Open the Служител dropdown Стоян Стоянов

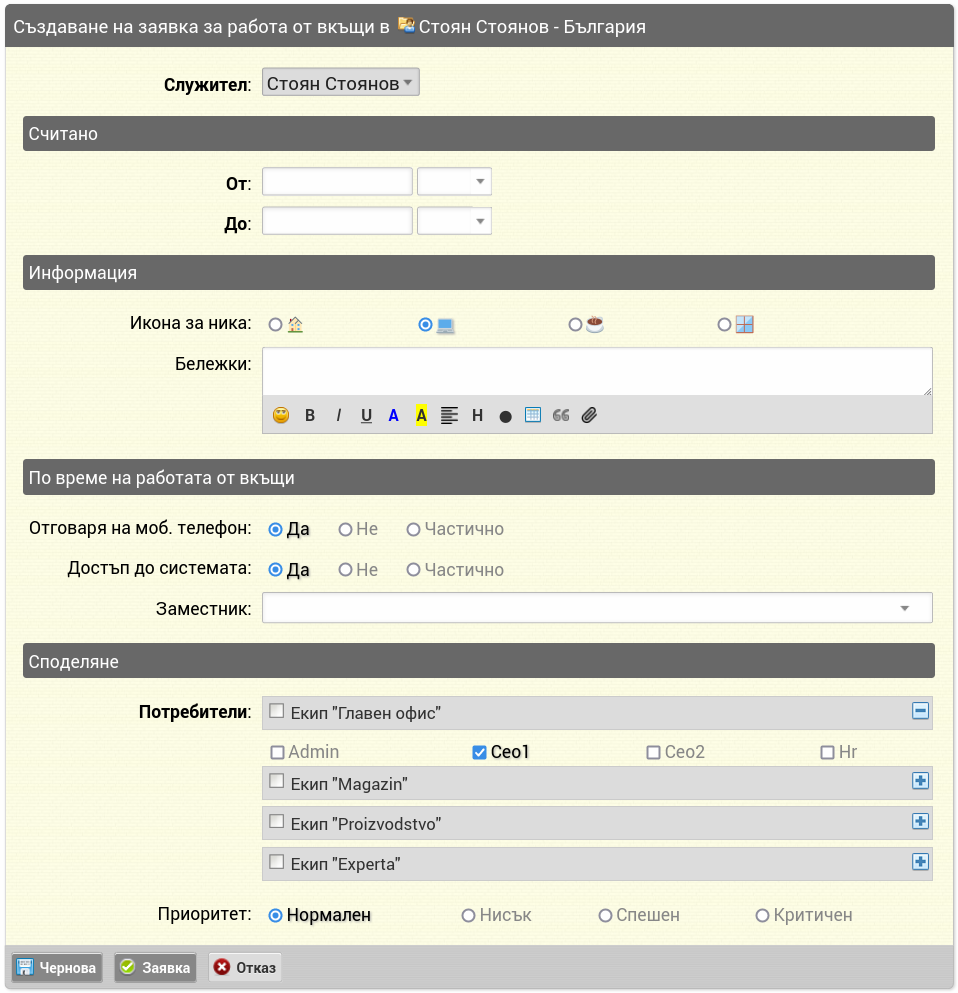click(341, 82)
